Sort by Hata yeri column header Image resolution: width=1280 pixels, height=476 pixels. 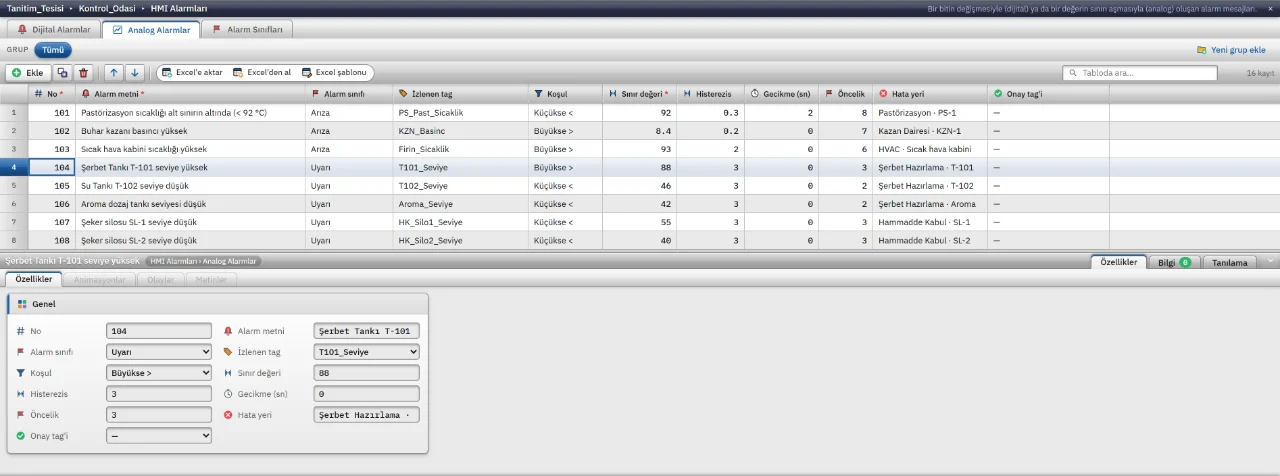pyautogui.click(x=930, y=94)
